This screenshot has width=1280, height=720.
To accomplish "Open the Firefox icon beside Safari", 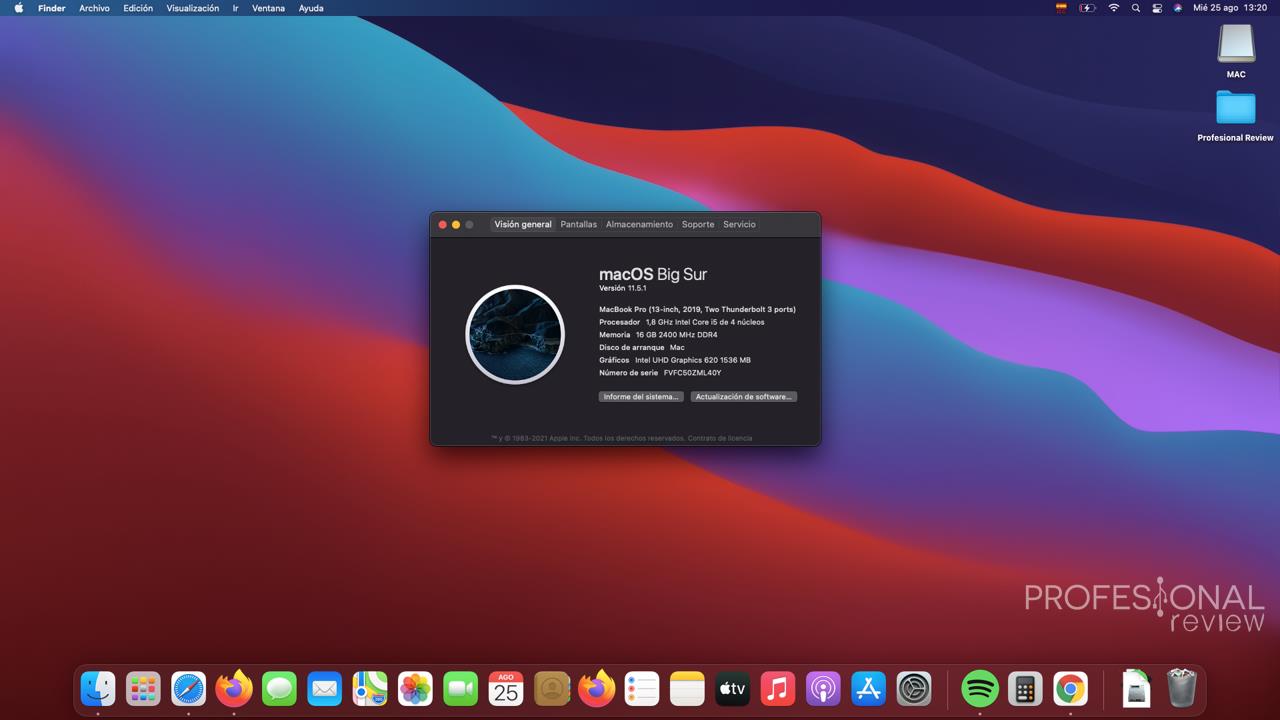I will click(234, 688).
